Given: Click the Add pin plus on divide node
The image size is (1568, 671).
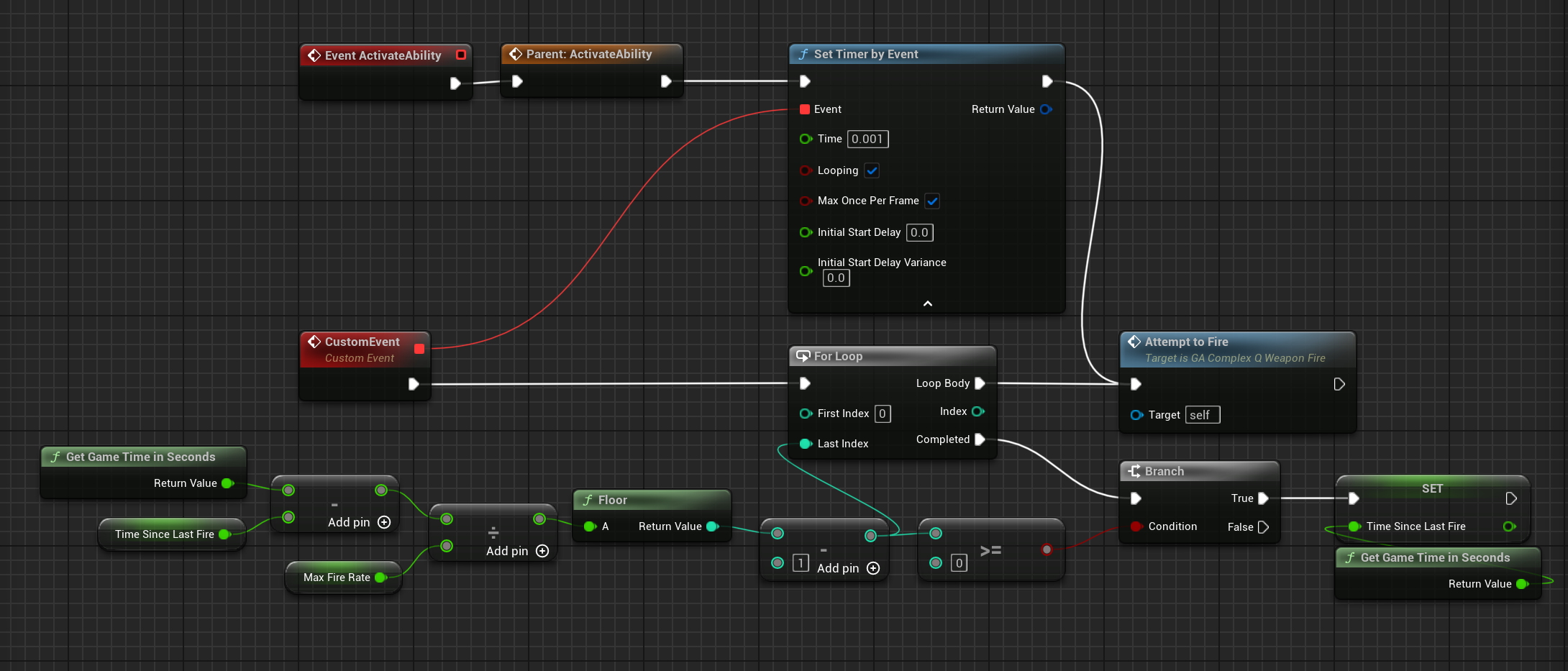Looking at the screenshot, I should click(x=542, y=551).
